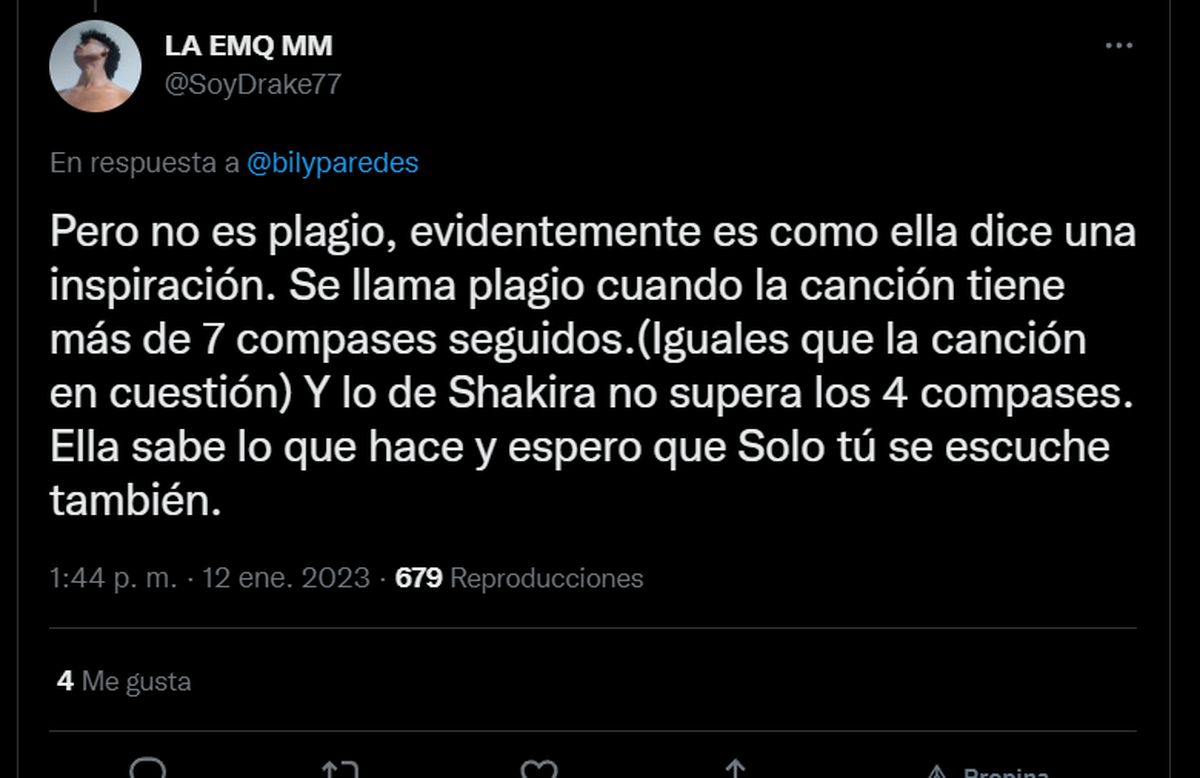Open the three-dot more options menu

pos(1118,46)
